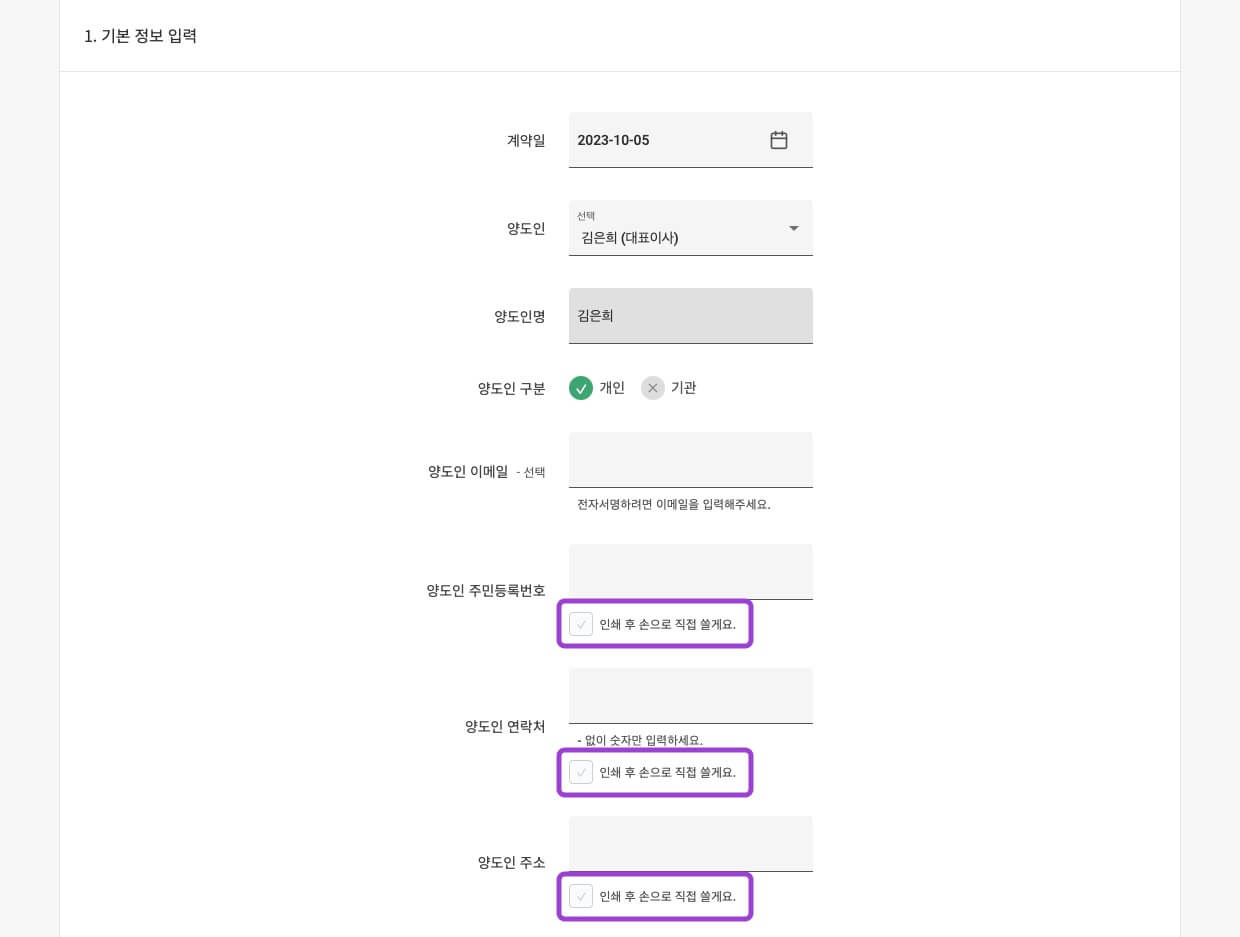Click the 2023-10-05 date value field
The width and height of the screenshot is (1240, 937).
tap(660, 140)
